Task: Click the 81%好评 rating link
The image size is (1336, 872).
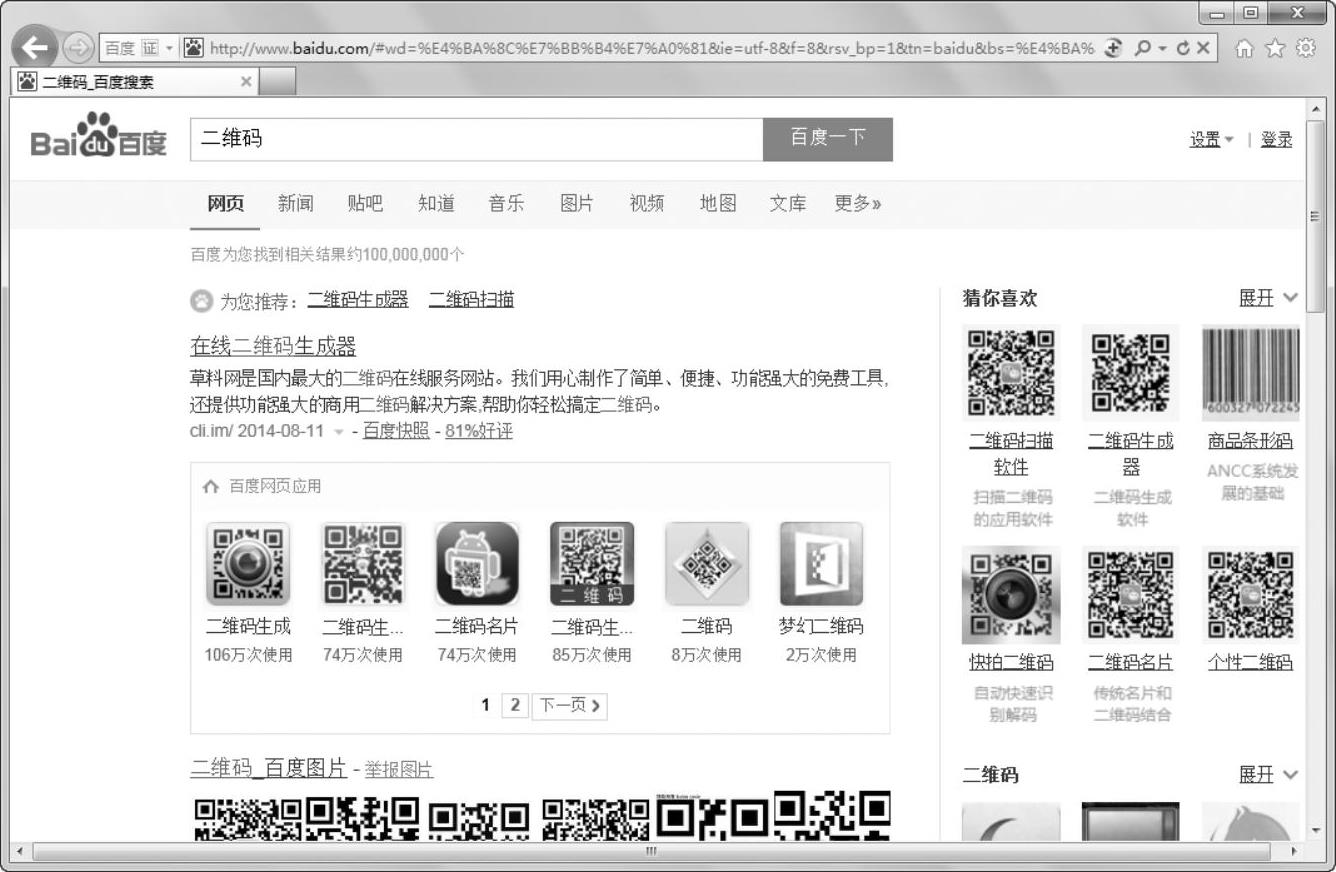Action: [479, 431]
